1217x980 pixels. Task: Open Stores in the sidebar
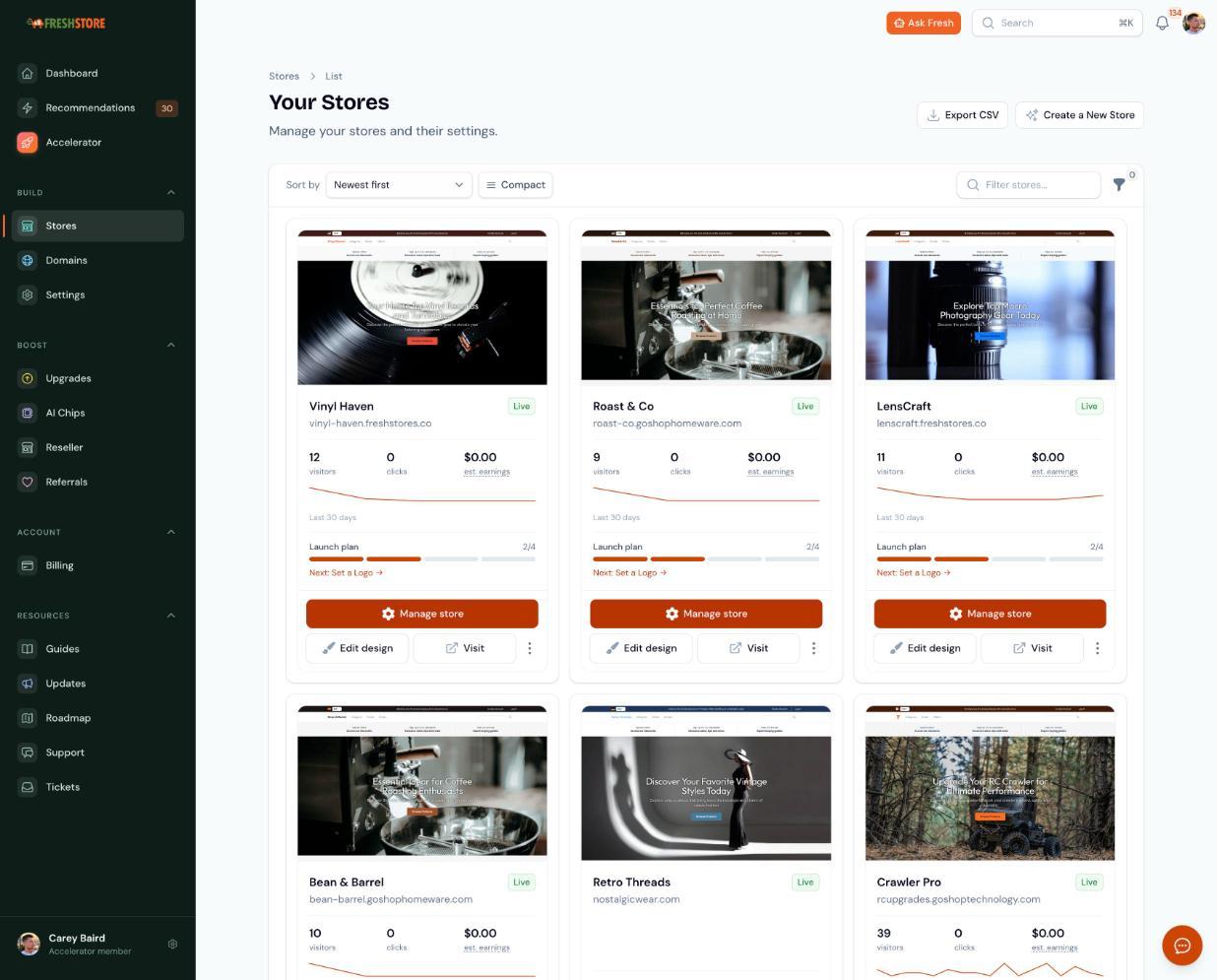[97, 226]
